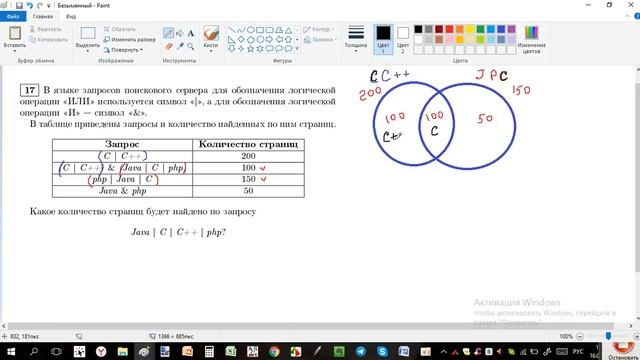Switch input language РУС in tray

(578, 351)
